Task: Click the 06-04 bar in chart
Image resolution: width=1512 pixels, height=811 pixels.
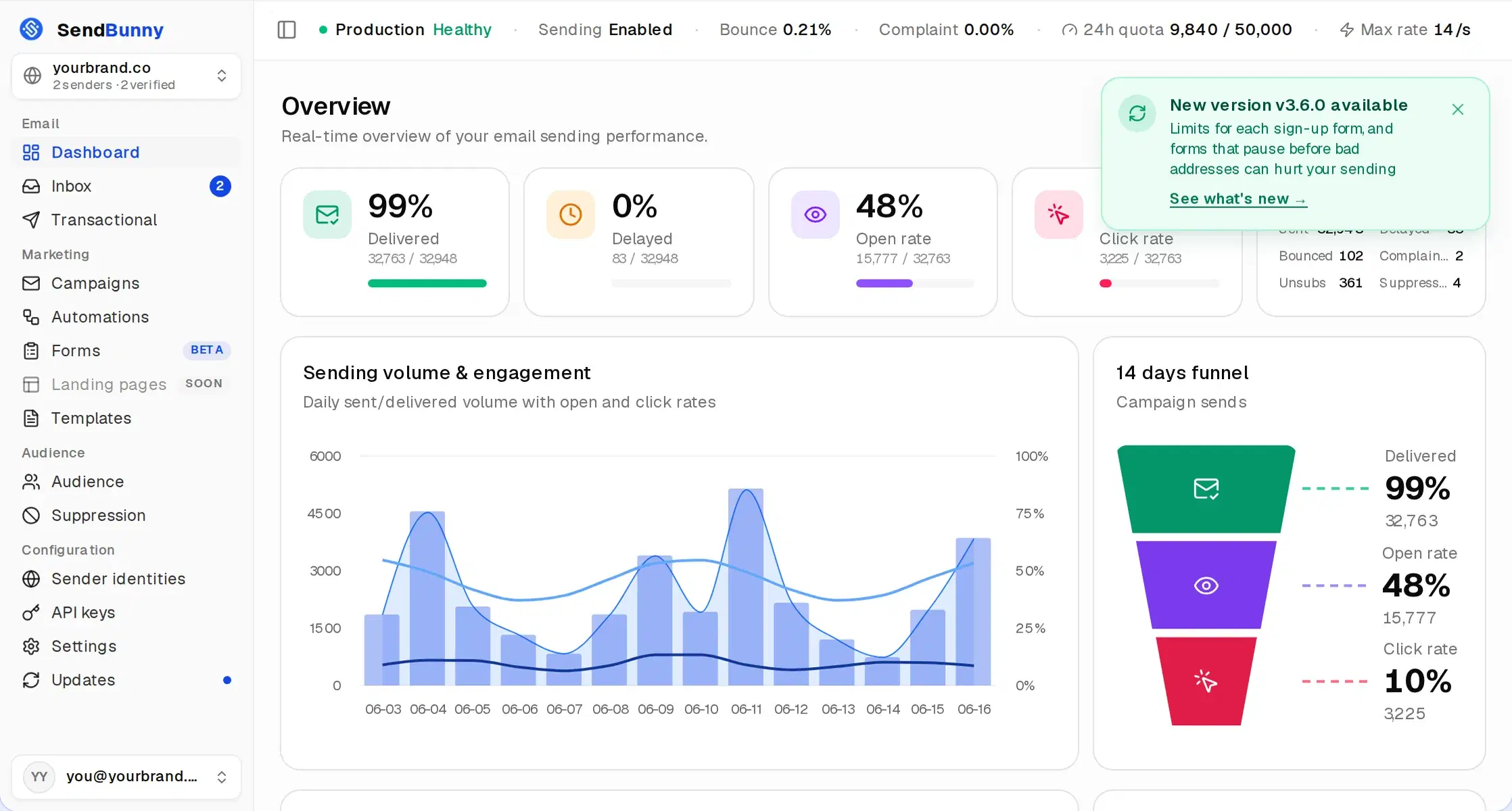Action: [x=427, y=598]
